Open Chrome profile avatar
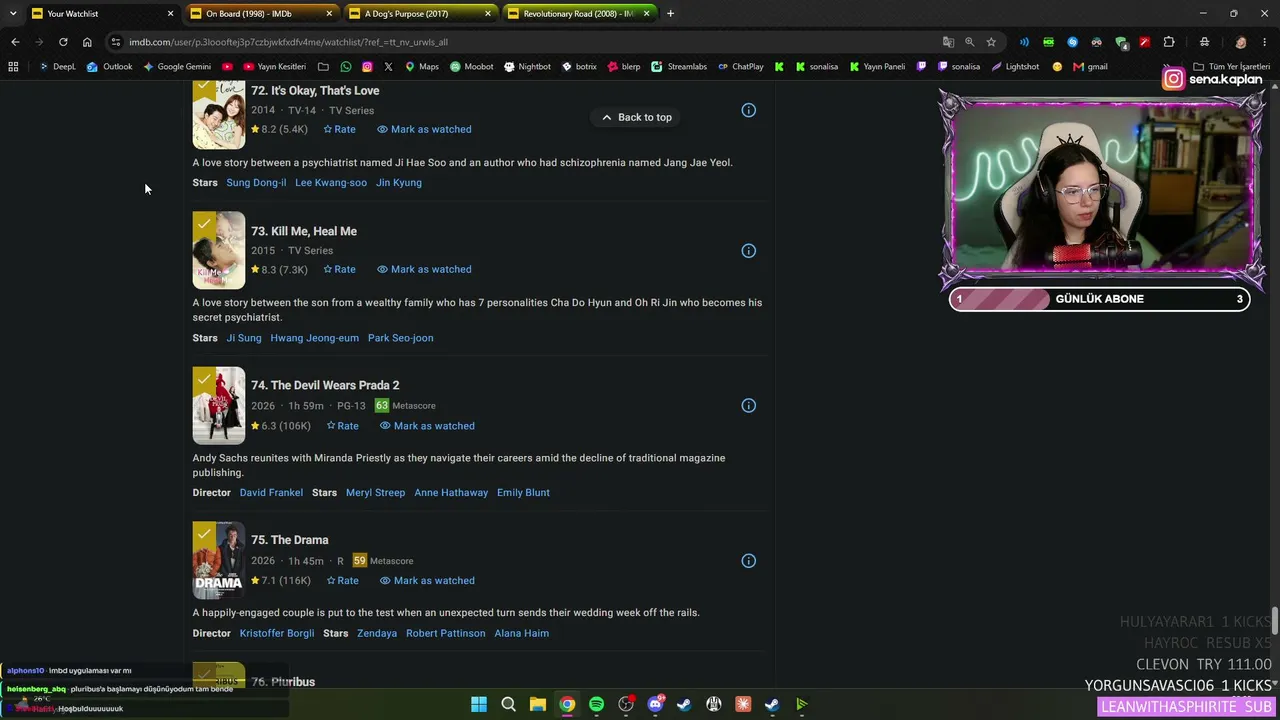 (x=1240, y=42)
